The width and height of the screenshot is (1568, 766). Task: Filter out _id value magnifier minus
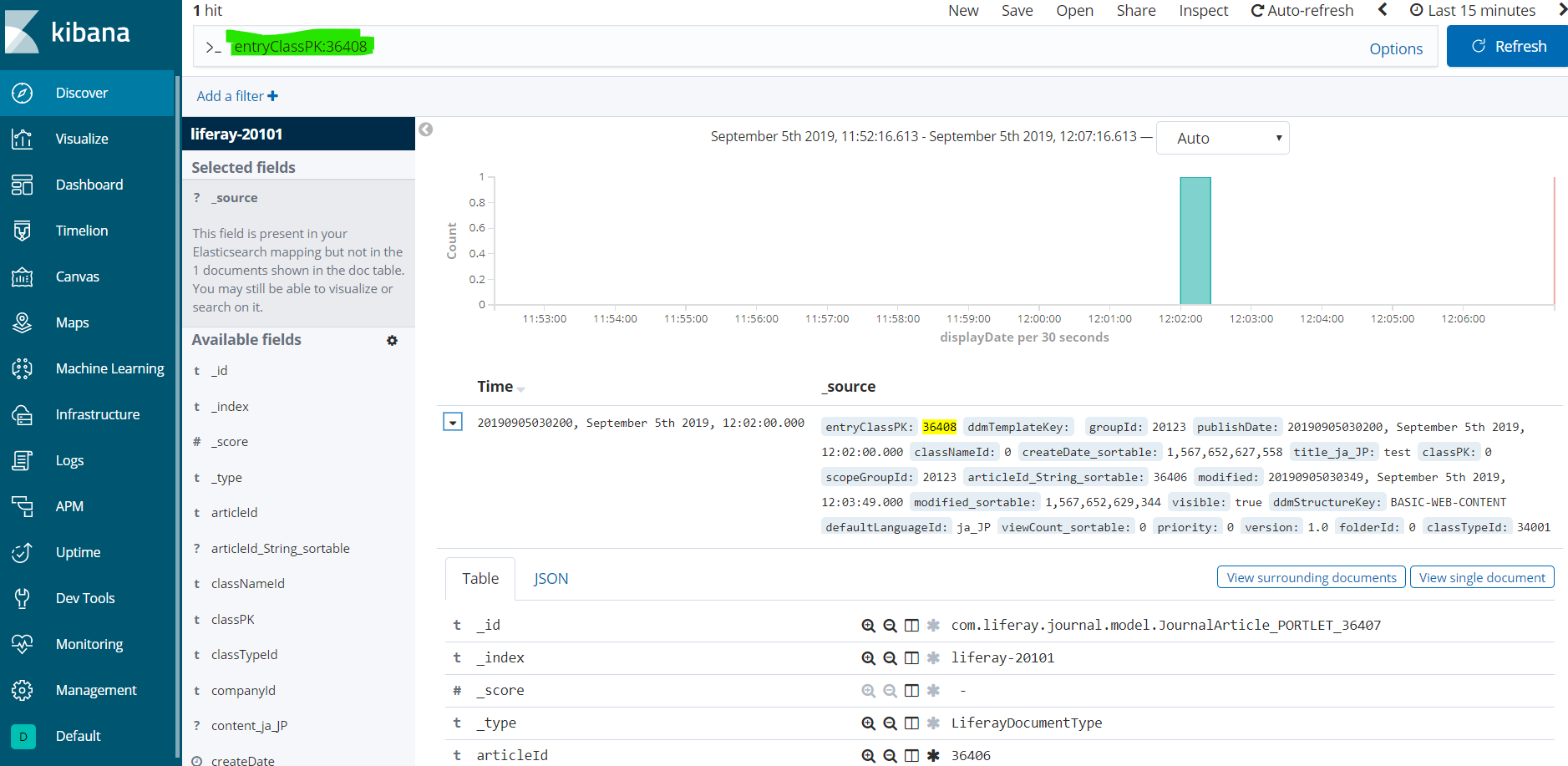click(x=891, y=626)
